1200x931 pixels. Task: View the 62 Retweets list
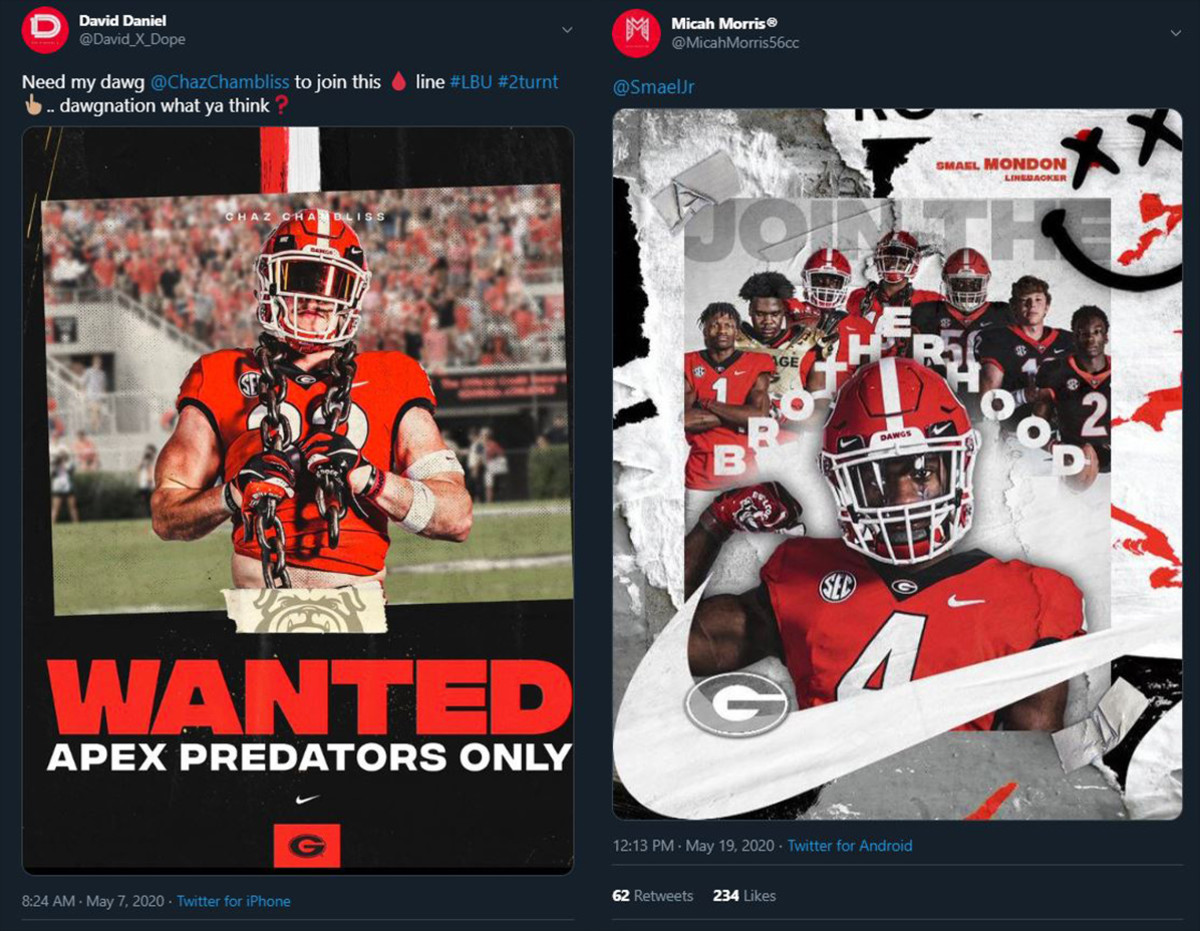[x=652, y=896]
